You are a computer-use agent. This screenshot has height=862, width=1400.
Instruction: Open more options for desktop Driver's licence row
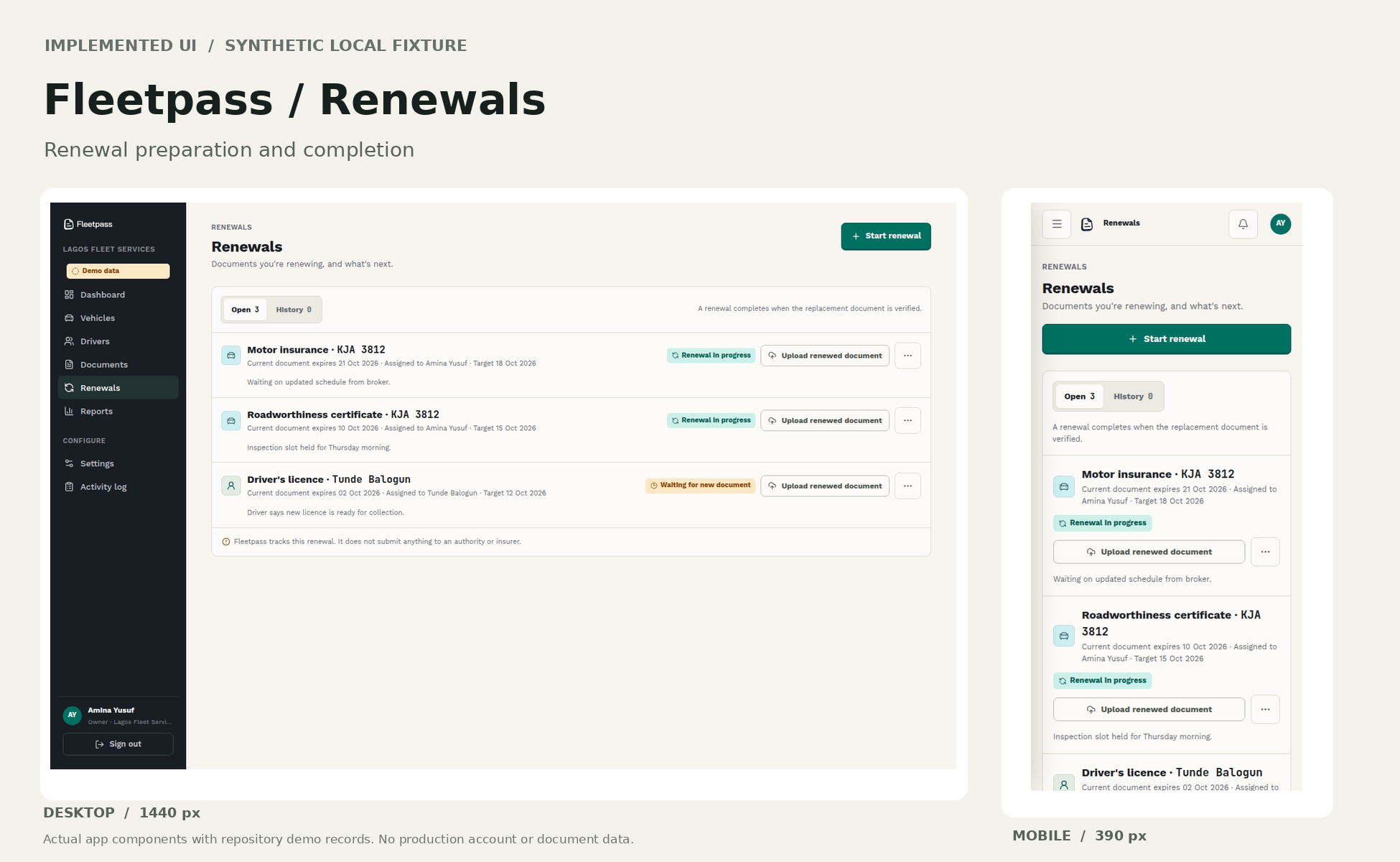pos(907,486)
